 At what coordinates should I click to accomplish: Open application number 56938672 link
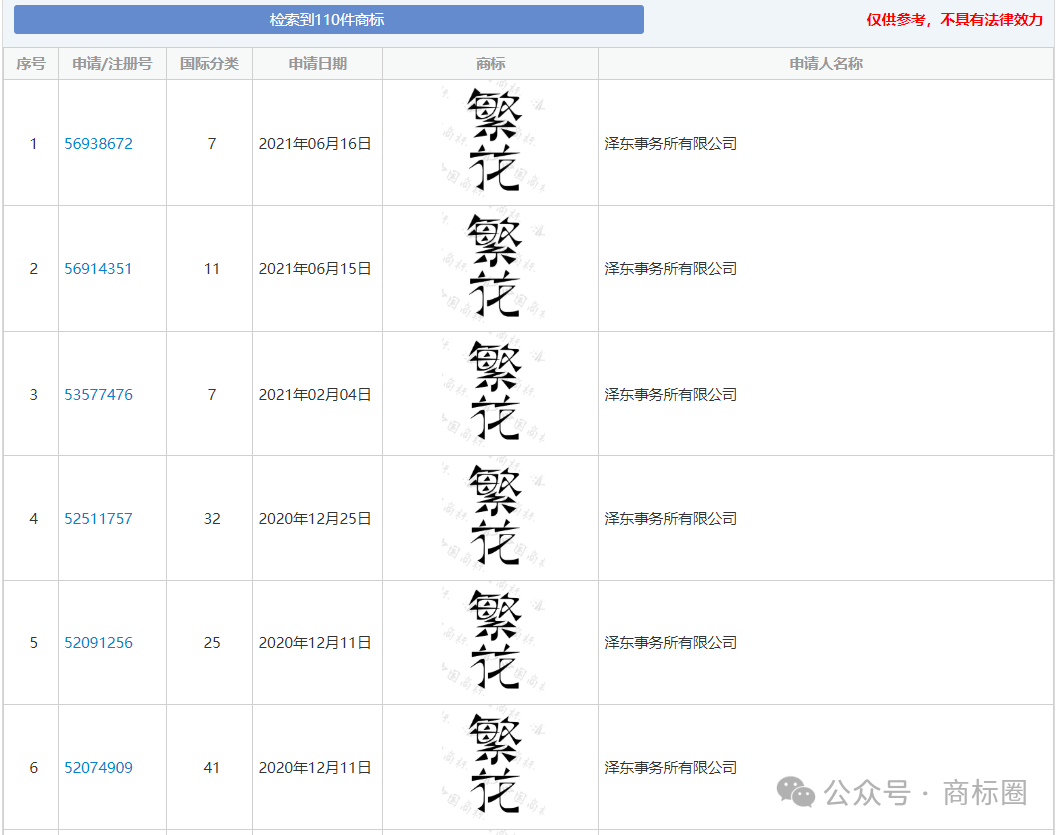click(x=98, y=144)
